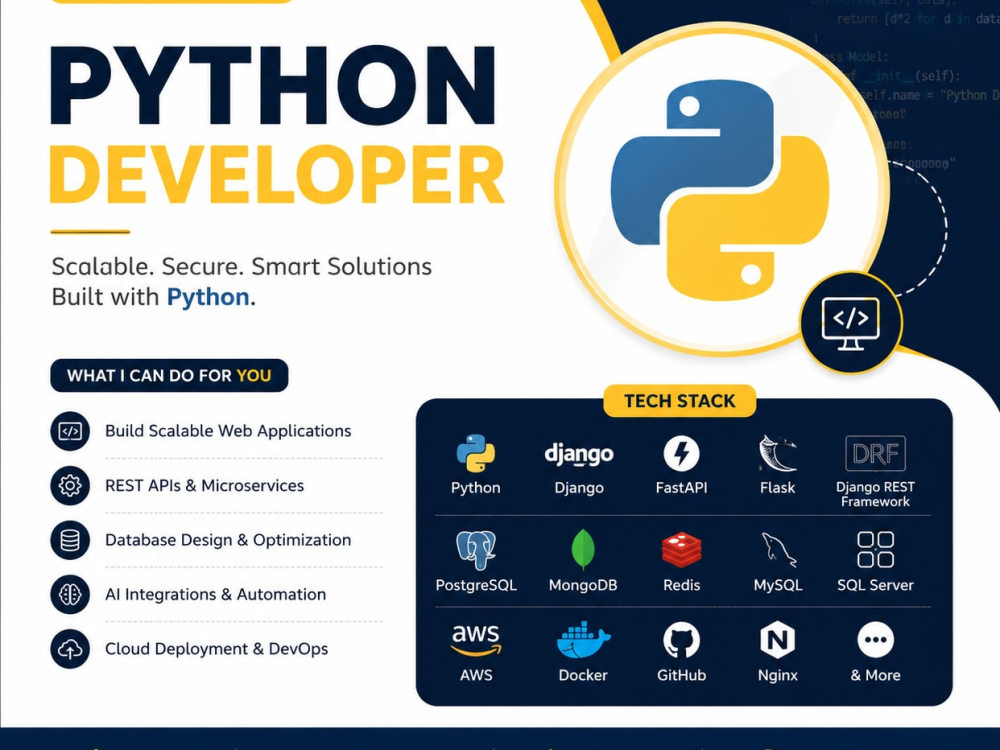Click the large Python logo in circle
The height and width of the screenshot is (750, 1000).
click(x=721, y=190)
